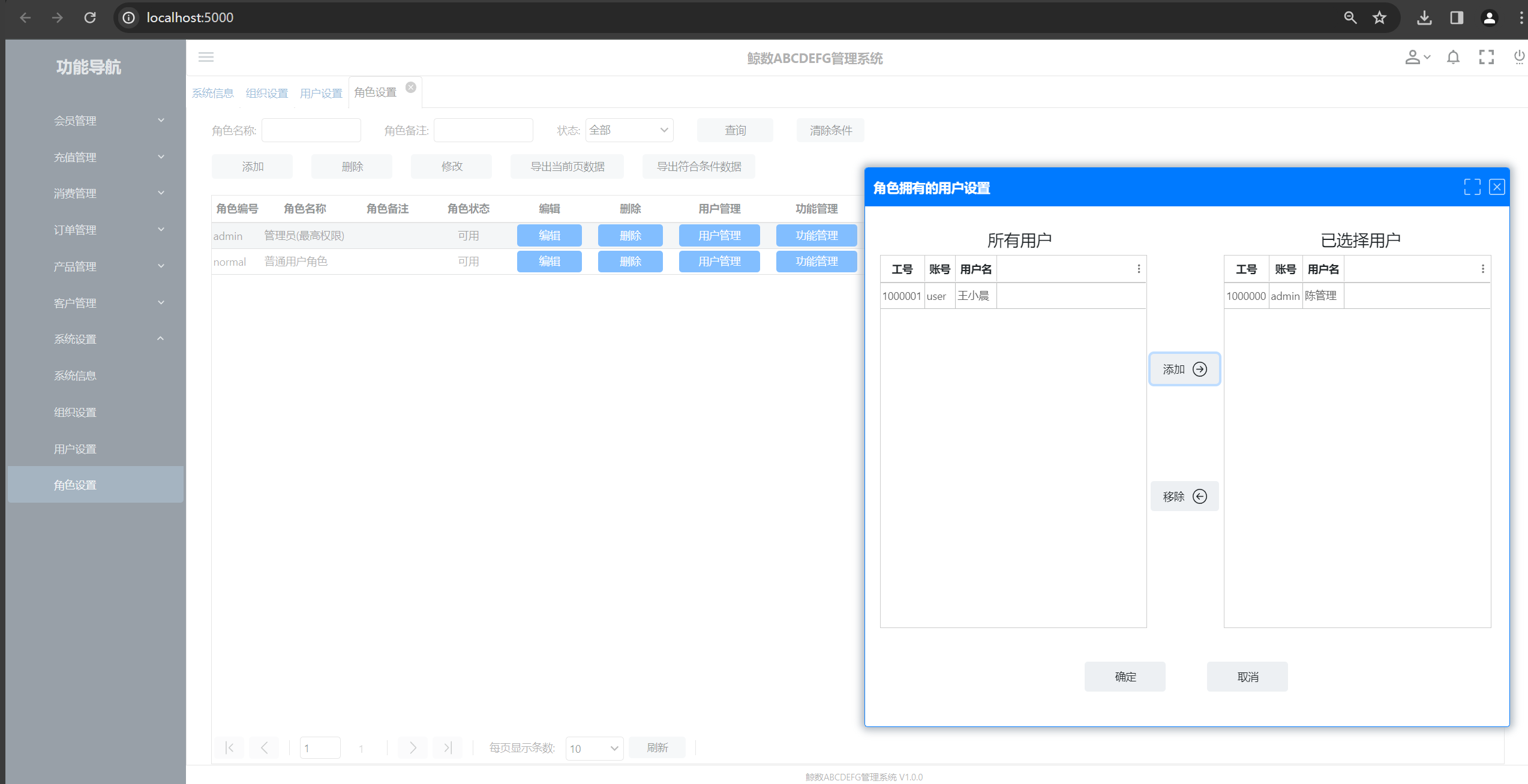The width and height of the screenshot is (1528, 784).
Task: Close the 角色设置 tab
Action: tap(411, 88)
